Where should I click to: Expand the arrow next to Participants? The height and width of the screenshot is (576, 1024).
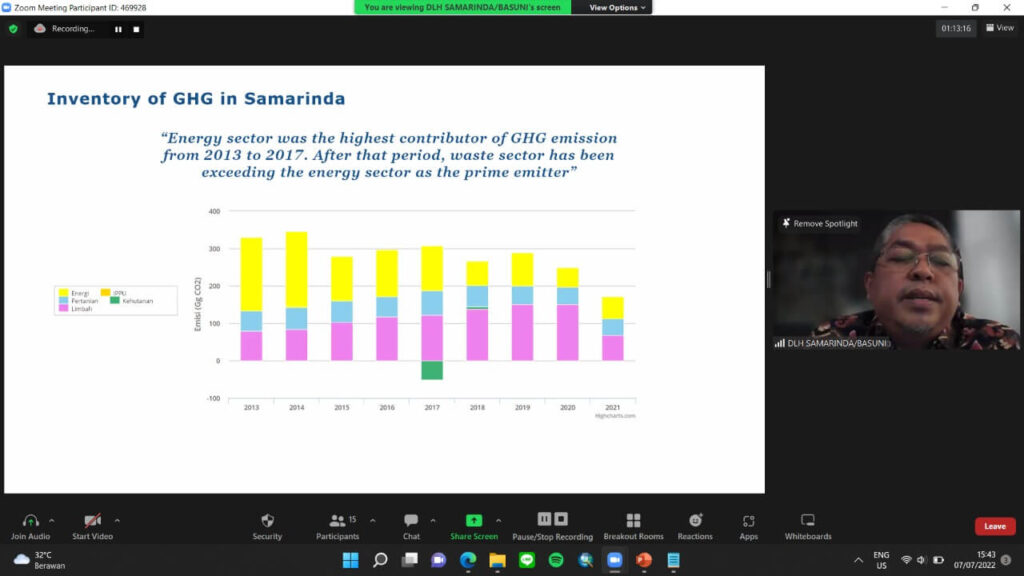(372, 520)
